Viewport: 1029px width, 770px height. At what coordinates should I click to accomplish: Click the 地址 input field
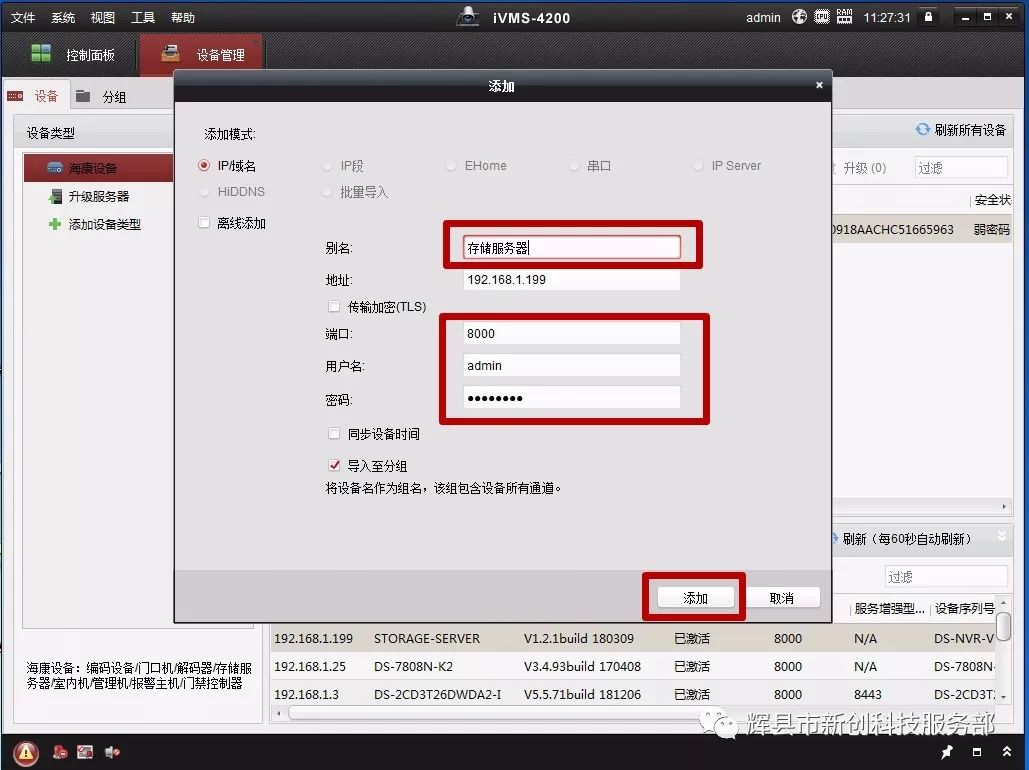click(x=572, y=280)
